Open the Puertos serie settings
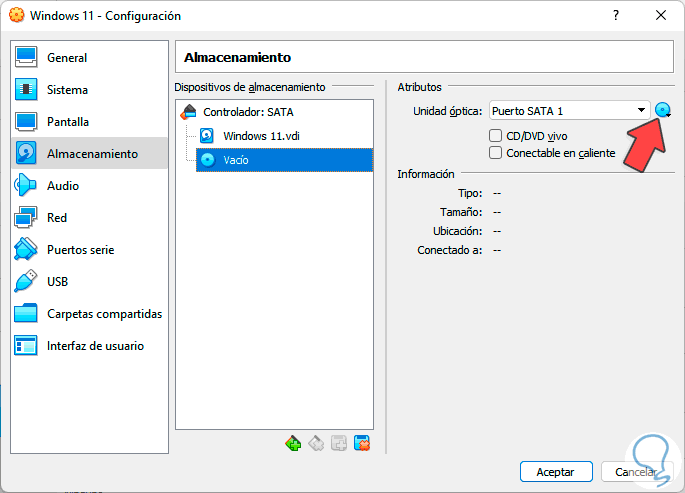The image size is (685, 493). click(89, 250)
